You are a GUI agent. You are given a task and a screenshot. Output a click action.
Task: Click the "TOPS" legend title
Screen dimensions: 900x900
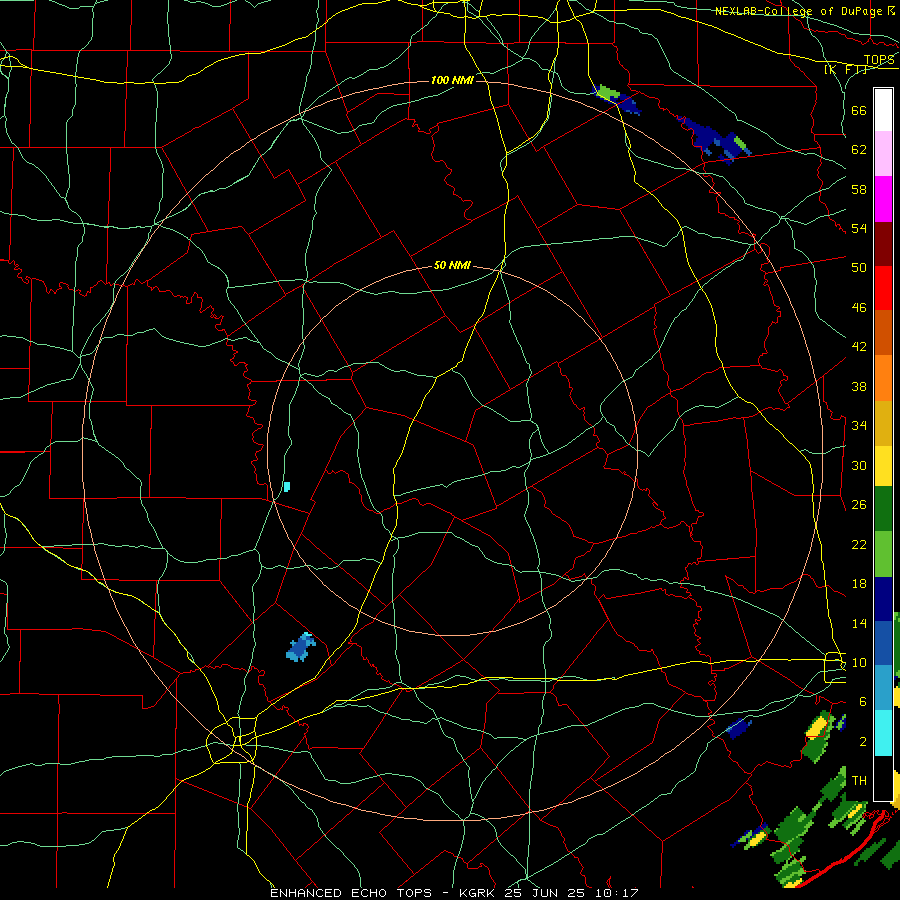click(x=879, y=60)
